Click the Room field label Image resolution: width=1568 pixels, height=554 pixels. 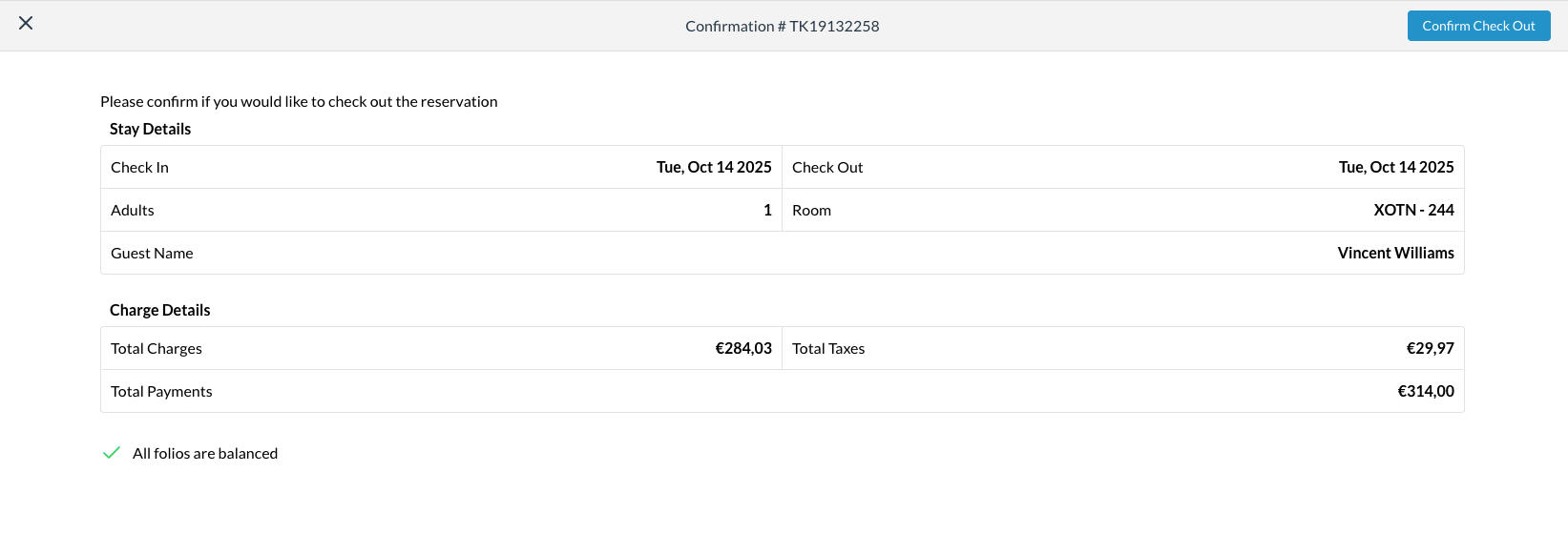point(811,210)
